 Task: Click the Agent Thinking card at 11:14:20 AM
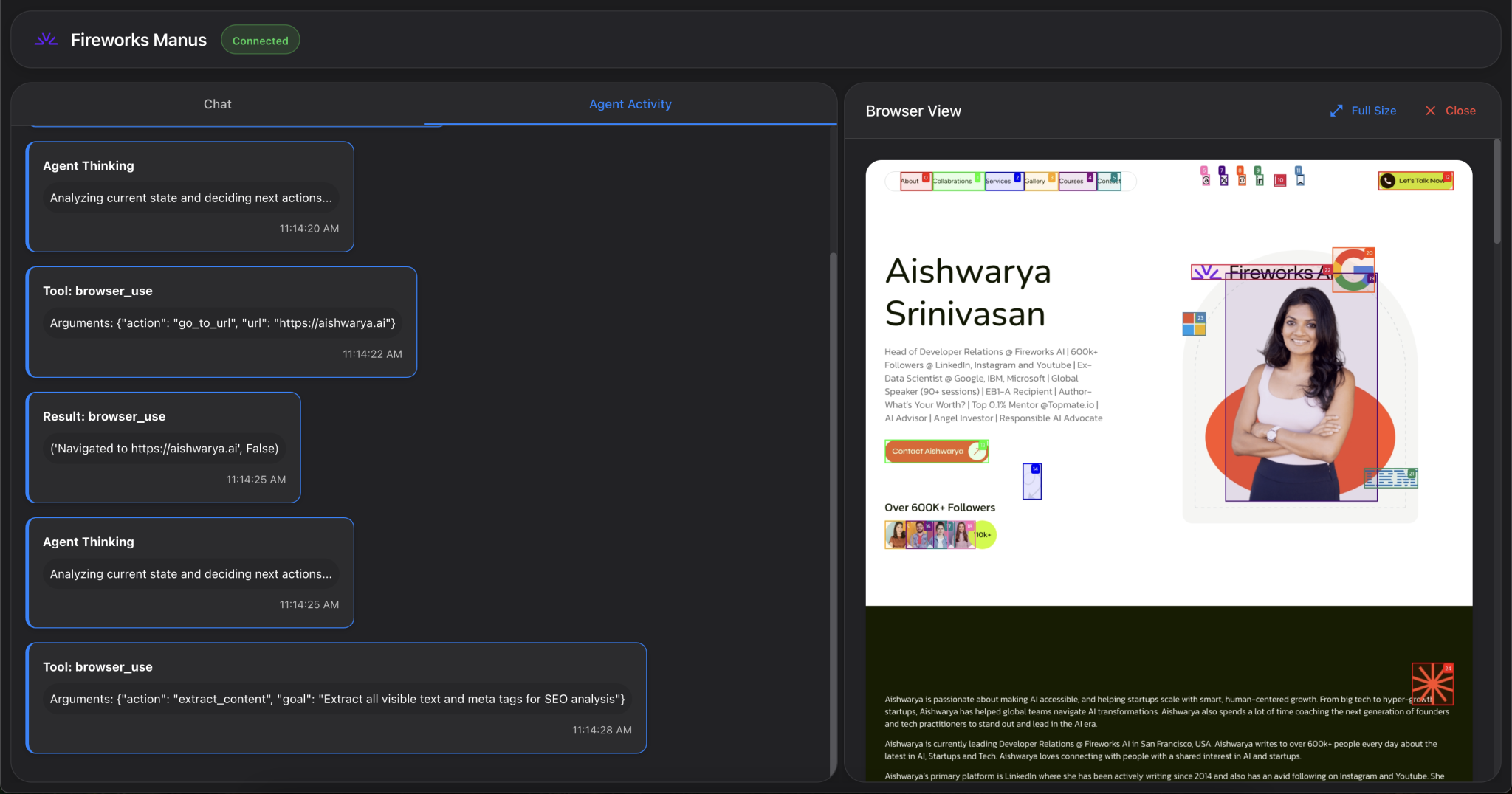click(x=190, y=197)
